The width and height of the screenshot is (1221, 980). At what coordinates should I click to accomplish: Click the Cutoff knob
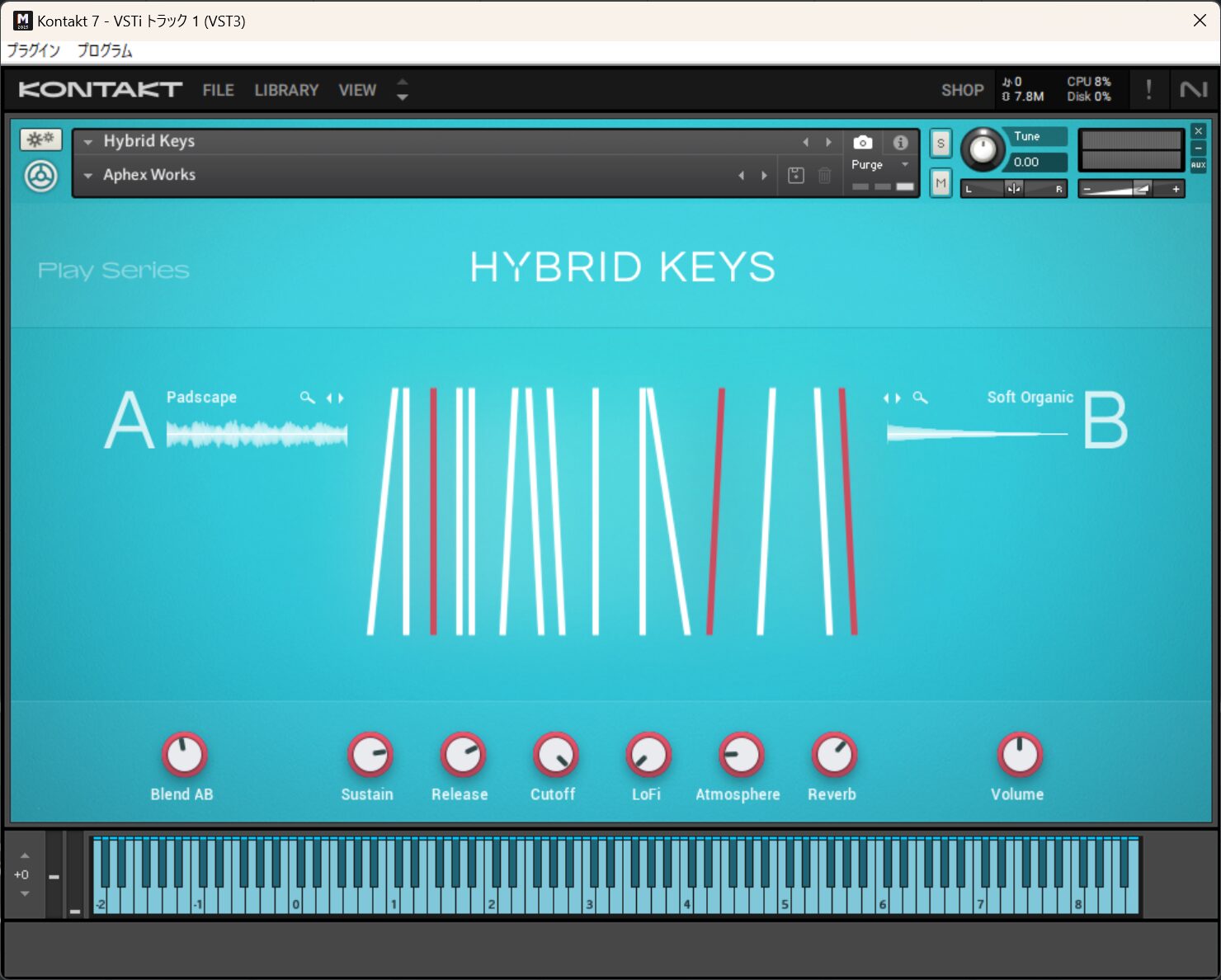(555, 755)
